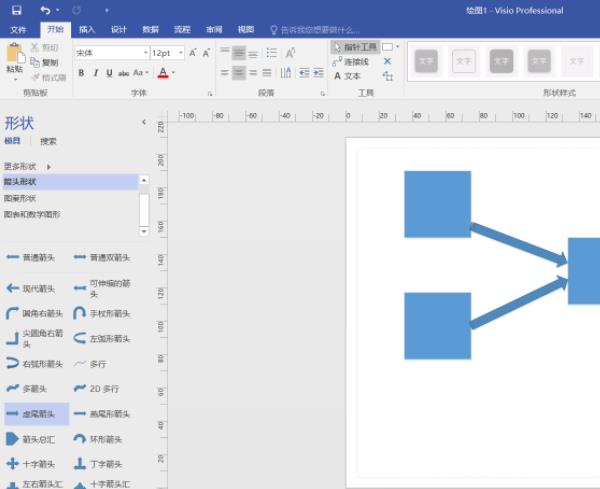Open the Aa change case dropdown
600x489 pixels.
click(140, 72)
